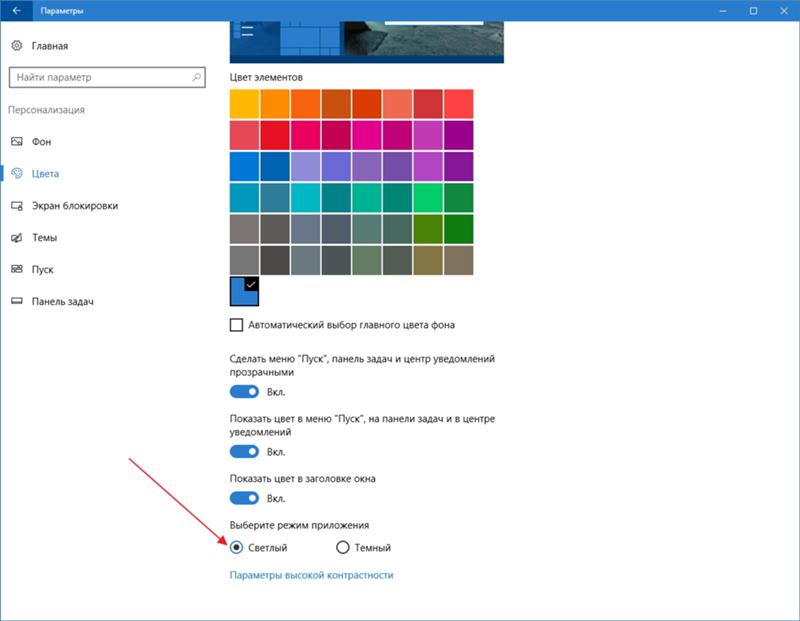This screenshot has height=621, width=800.
Task: Choose the dark green swatch ending fifth row
Action: point(459,229)
